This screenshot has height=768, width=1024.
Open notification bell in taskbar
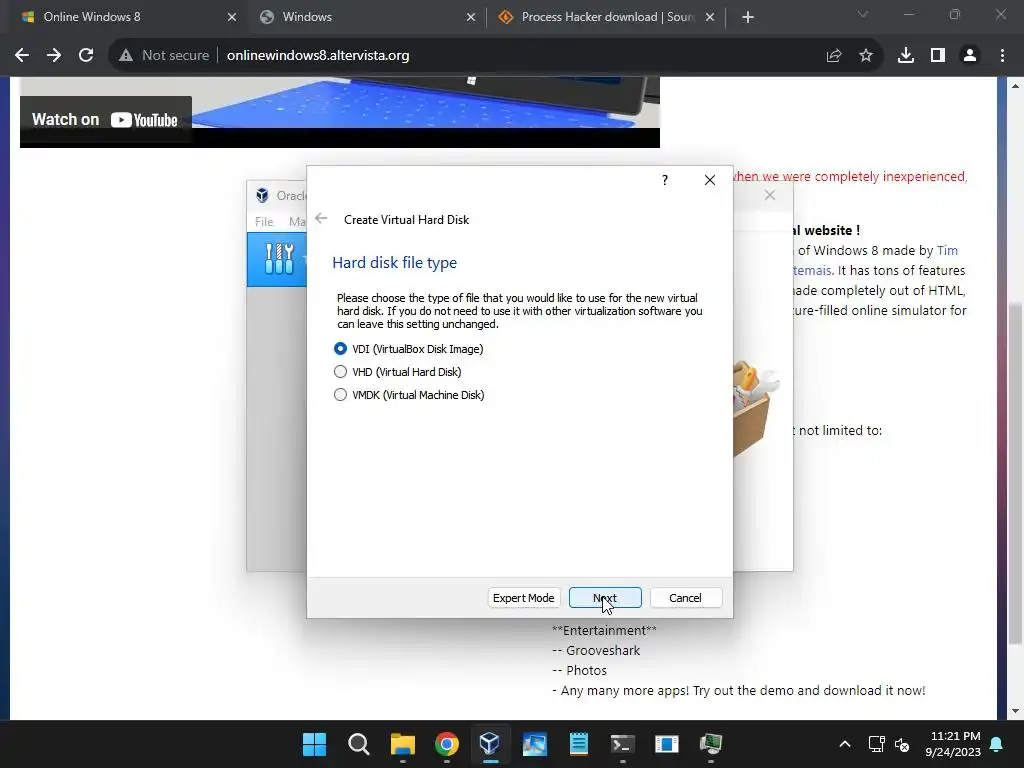pos(997,744)
